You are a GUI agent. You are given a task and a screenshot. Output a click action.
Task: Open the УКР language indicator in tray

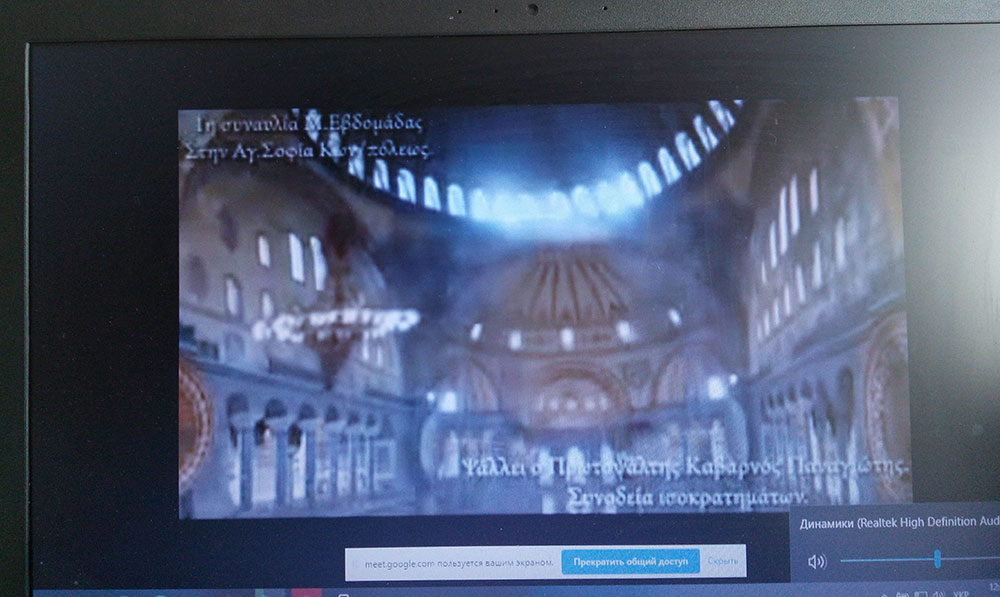pos(961,594)
